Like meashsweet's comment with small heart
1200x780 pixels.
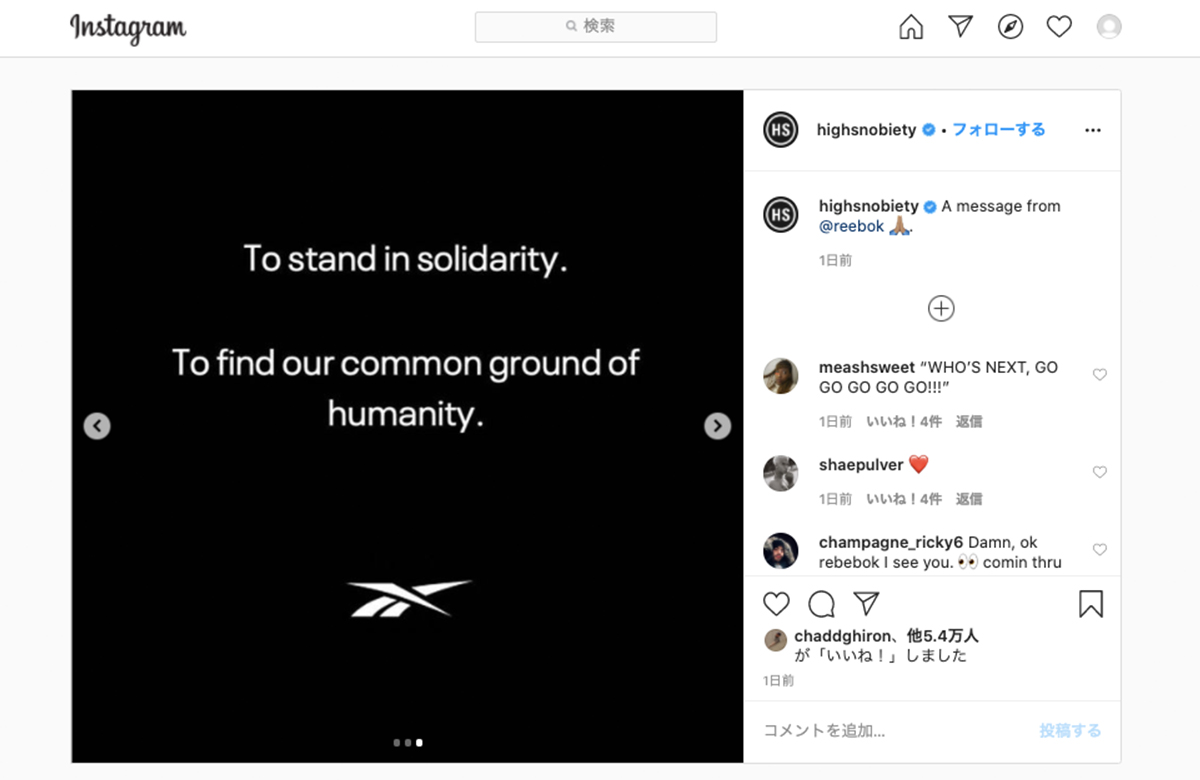[1099, 375]
